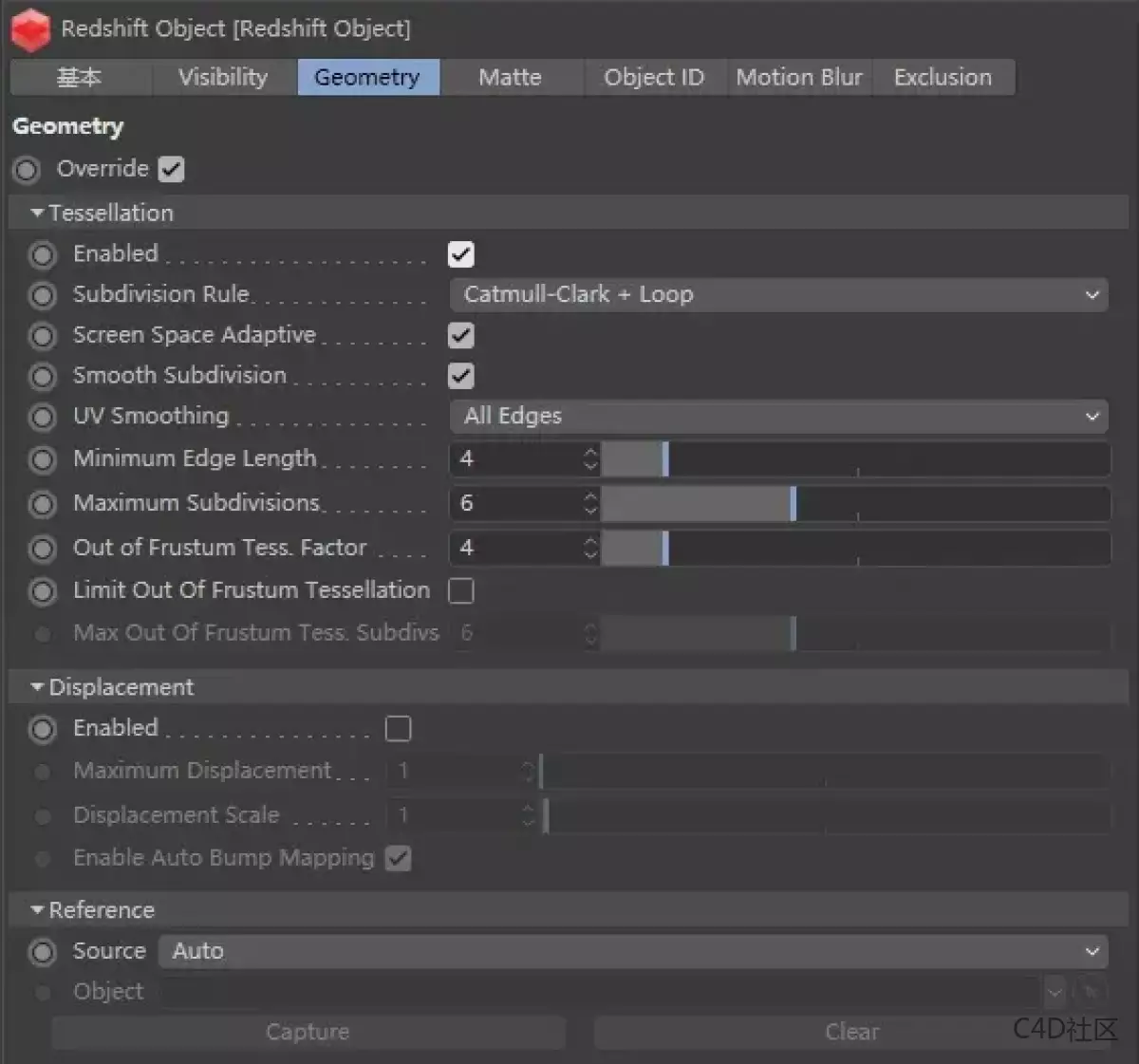Disable the Tessellation Enabled checkbox

[460, 253]
